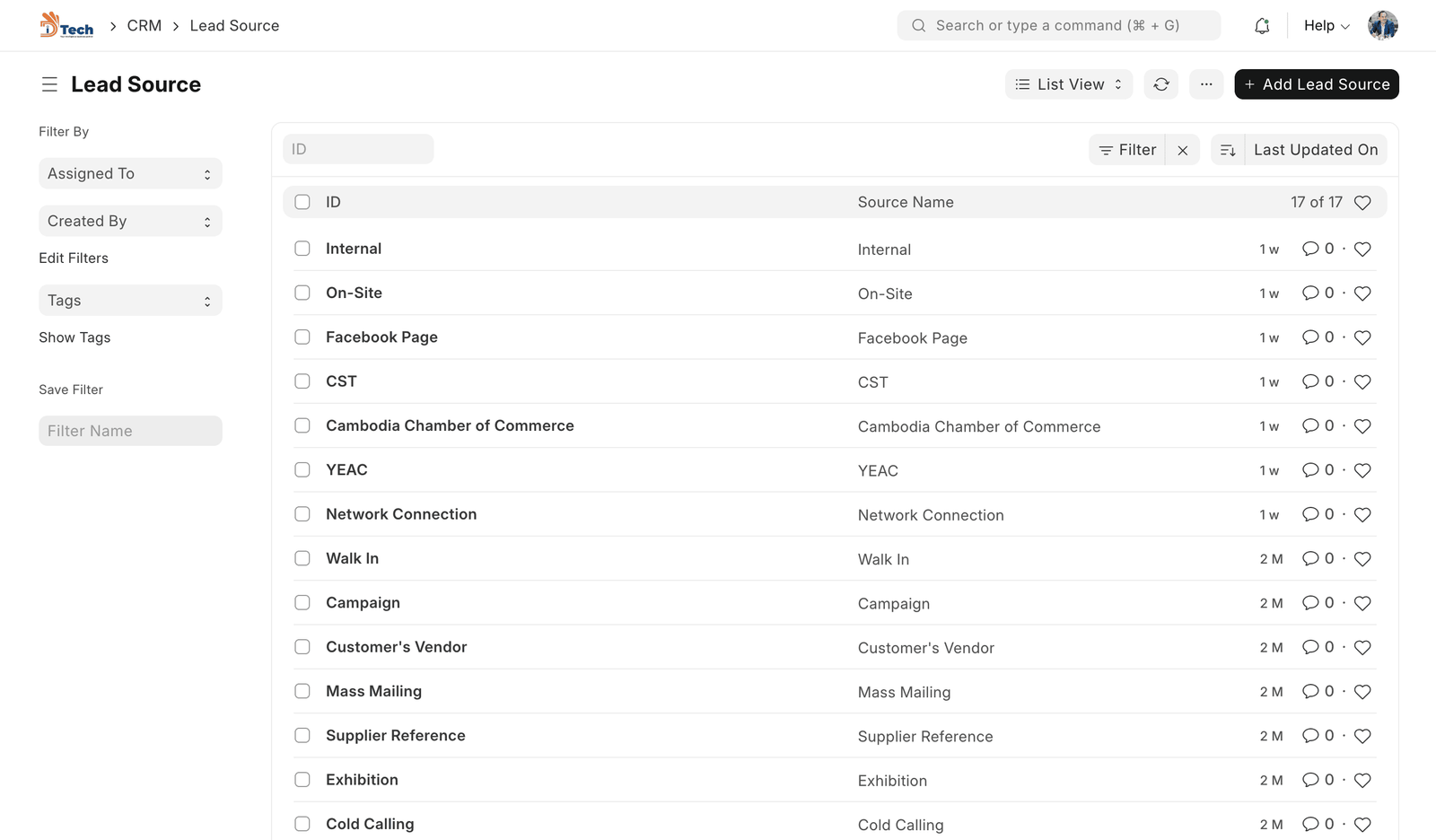1436x840 pixels.
Task: Navigate to CRM in the breadcrumb
Action: pos(144,26)
